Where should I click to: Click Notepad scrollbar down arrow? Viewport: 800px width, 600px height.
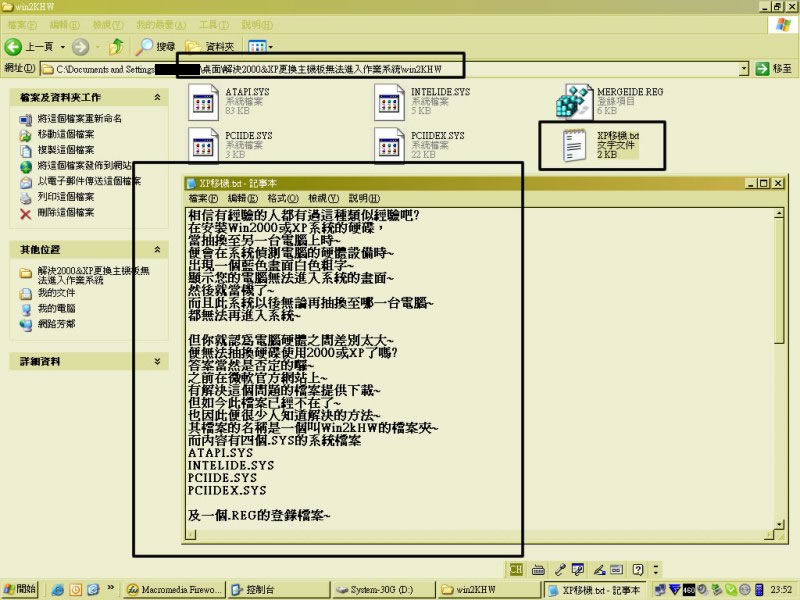779,524
